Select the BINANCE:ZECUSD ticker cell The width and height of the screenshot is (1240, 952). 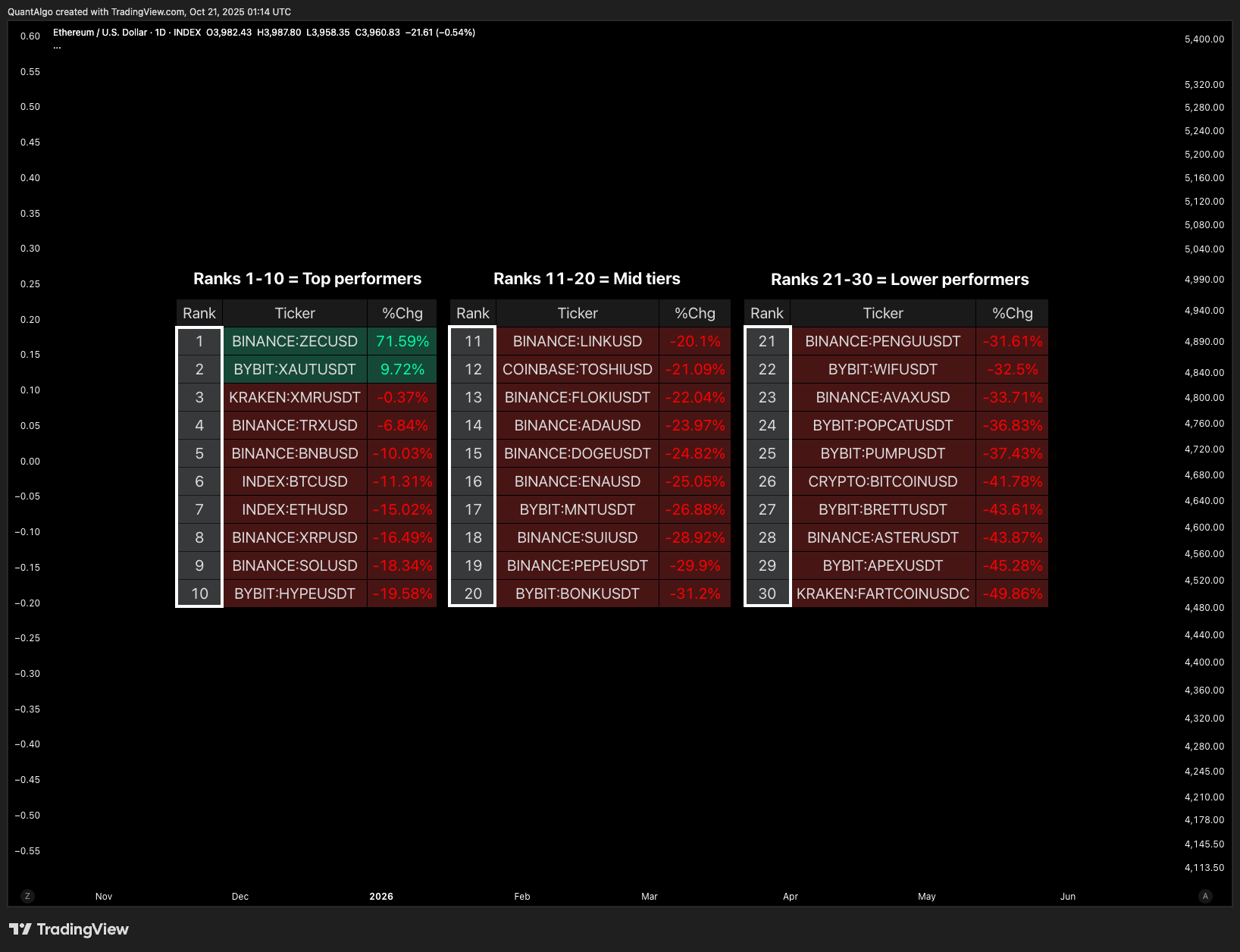tap(295, 341)
